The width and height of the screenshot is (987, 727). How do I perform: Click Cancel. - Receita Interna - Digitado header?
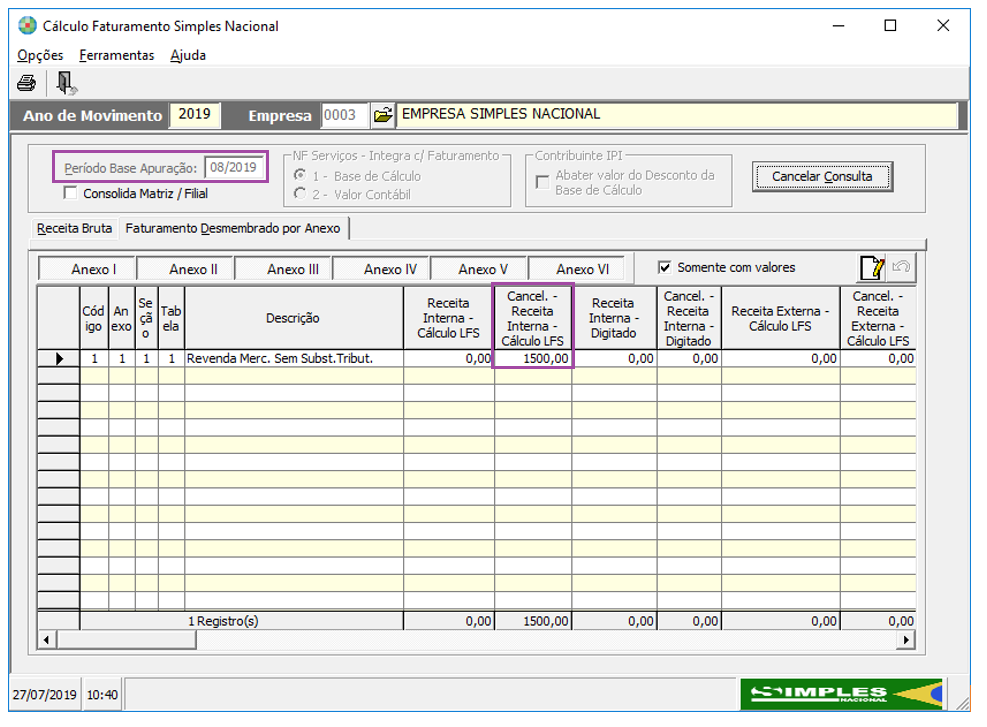(x=689, y=318)
